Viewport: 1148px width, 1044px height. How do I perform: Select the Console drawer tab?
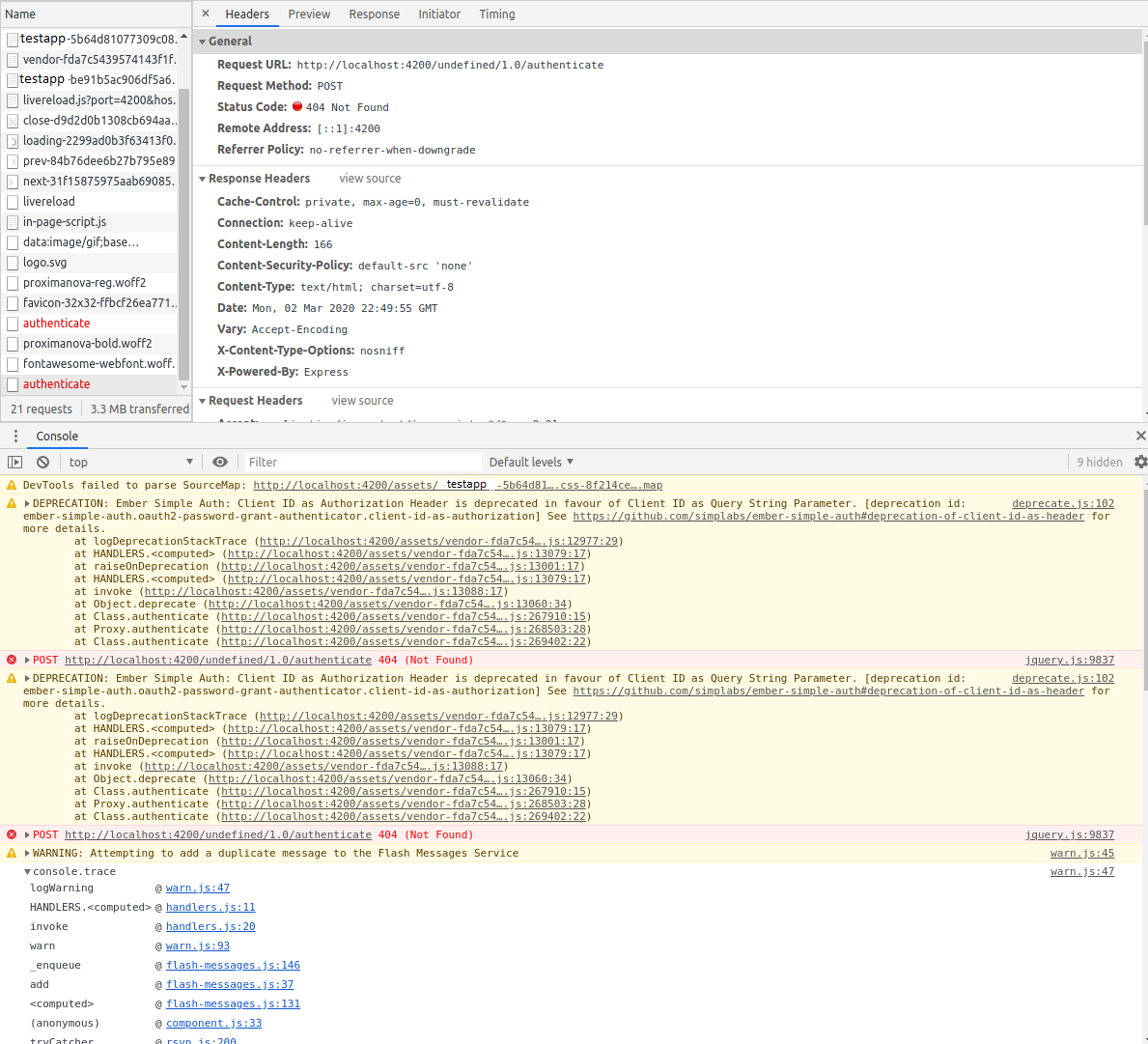[57, 437]
